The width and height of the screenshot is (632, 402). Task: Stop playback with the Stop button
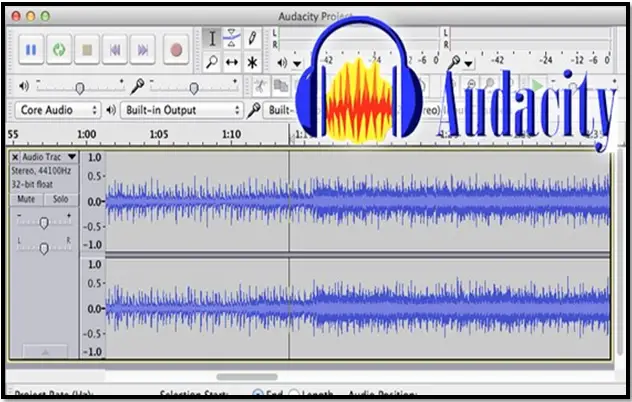pyautogui.click(x=87, y=48)
